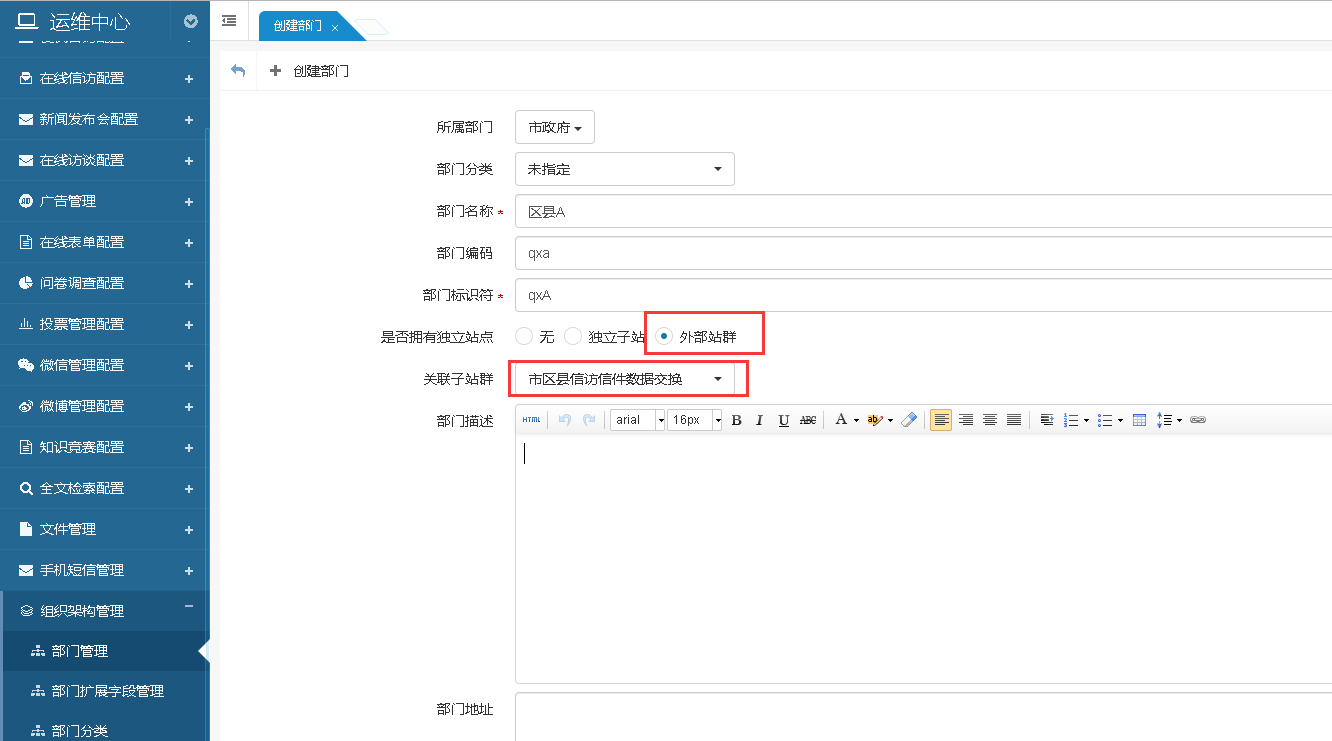Close the 创建部门 tab
Screen dimensions: 1332x741
[335, 27]
